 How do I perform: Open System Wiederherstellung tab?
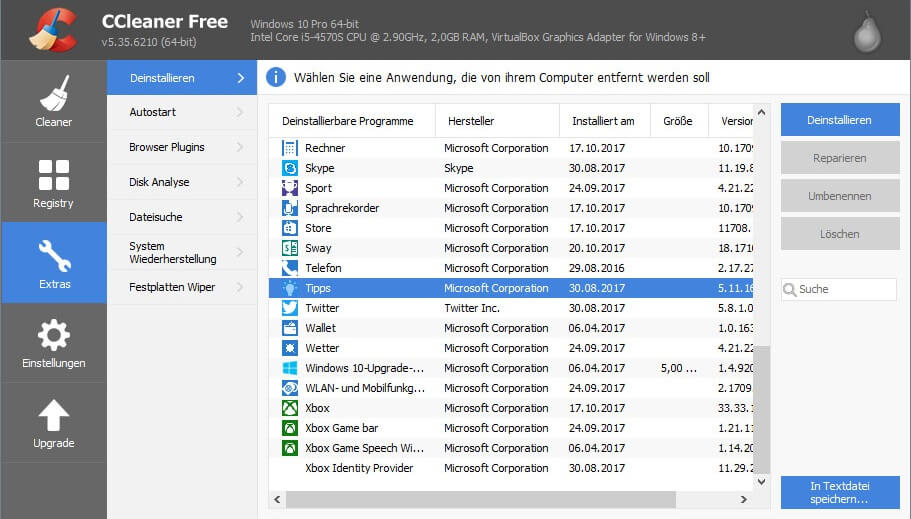point(182,252)
